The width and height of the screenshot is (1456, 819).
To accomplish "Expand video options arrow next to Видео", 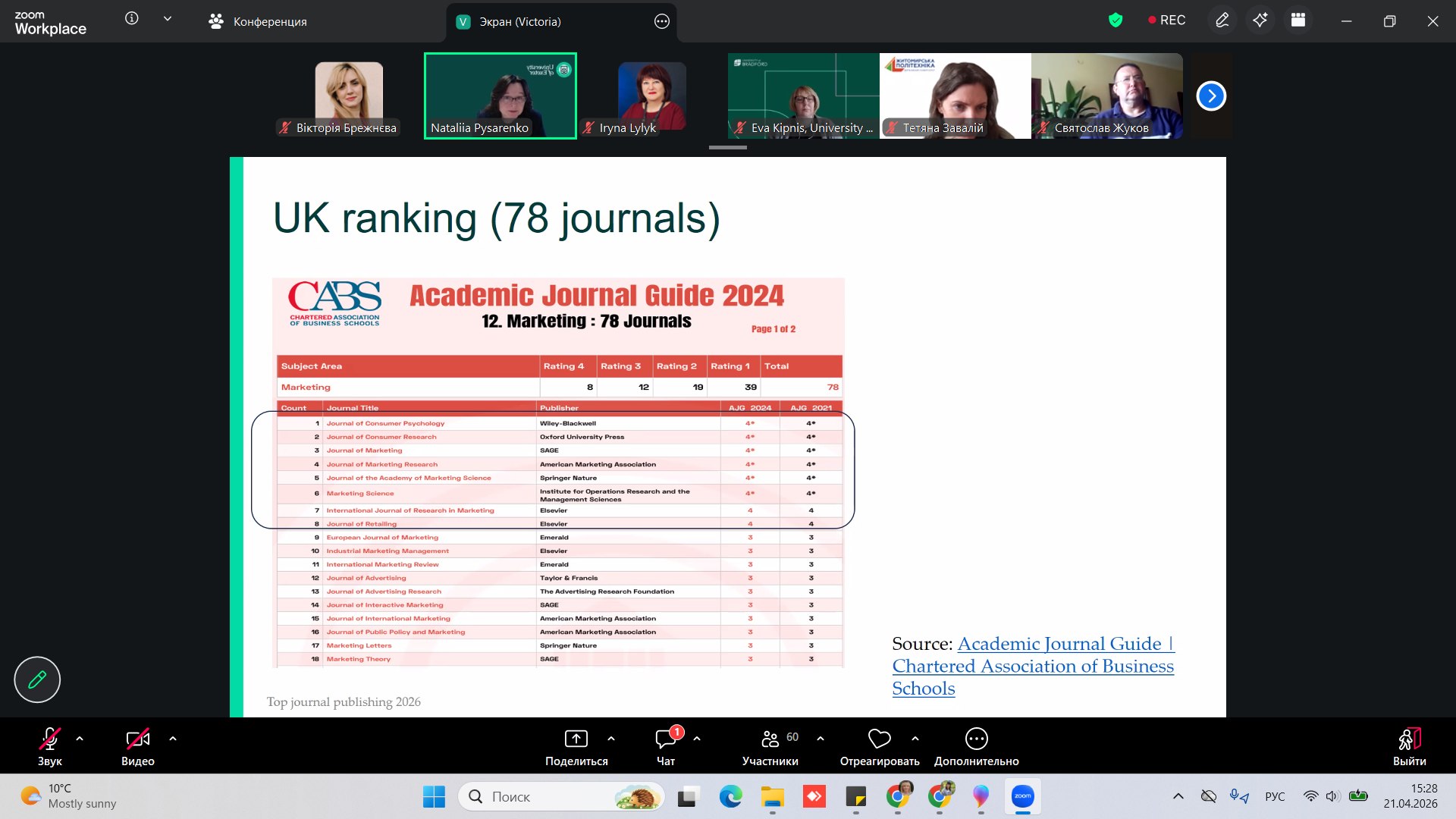I will click(173, 738).
